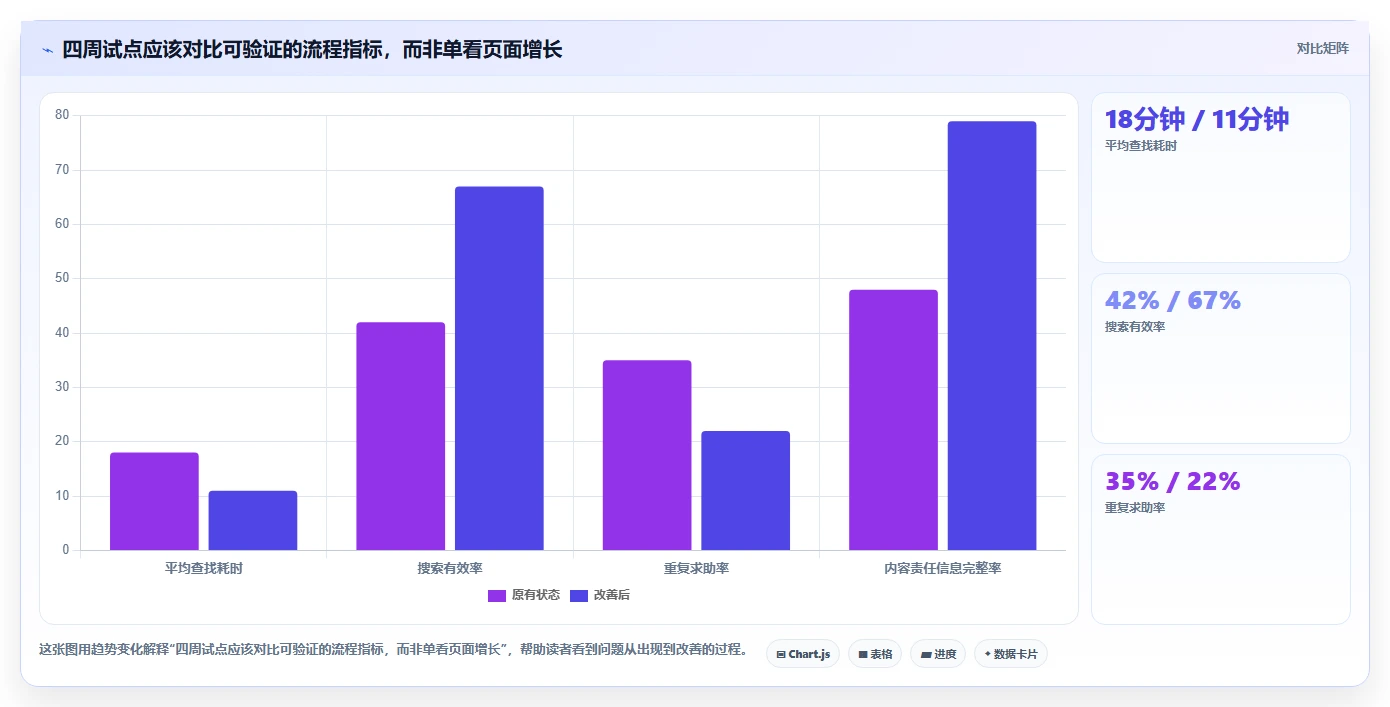Click the 搜索有效率 axis label
This screenshot has height=707, width=1390.
coord(450,568)
